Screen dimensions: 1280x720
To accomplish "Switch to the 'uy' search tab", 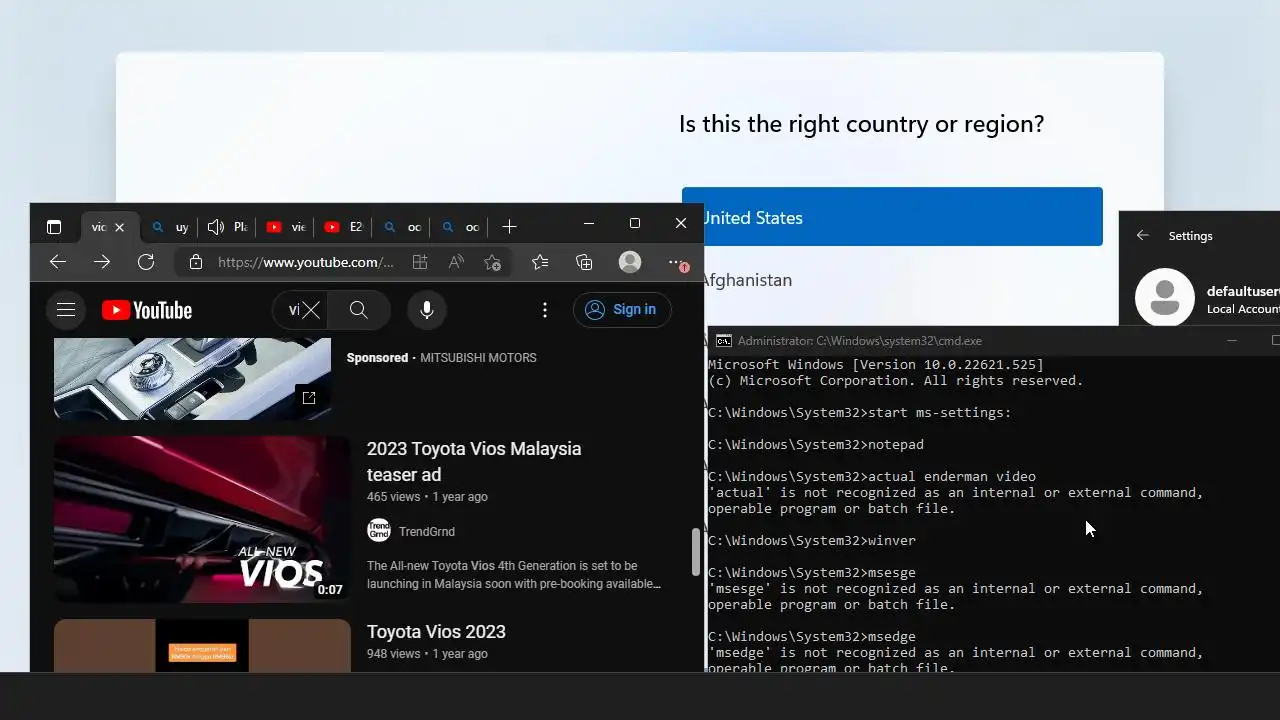I will [169, 227].
